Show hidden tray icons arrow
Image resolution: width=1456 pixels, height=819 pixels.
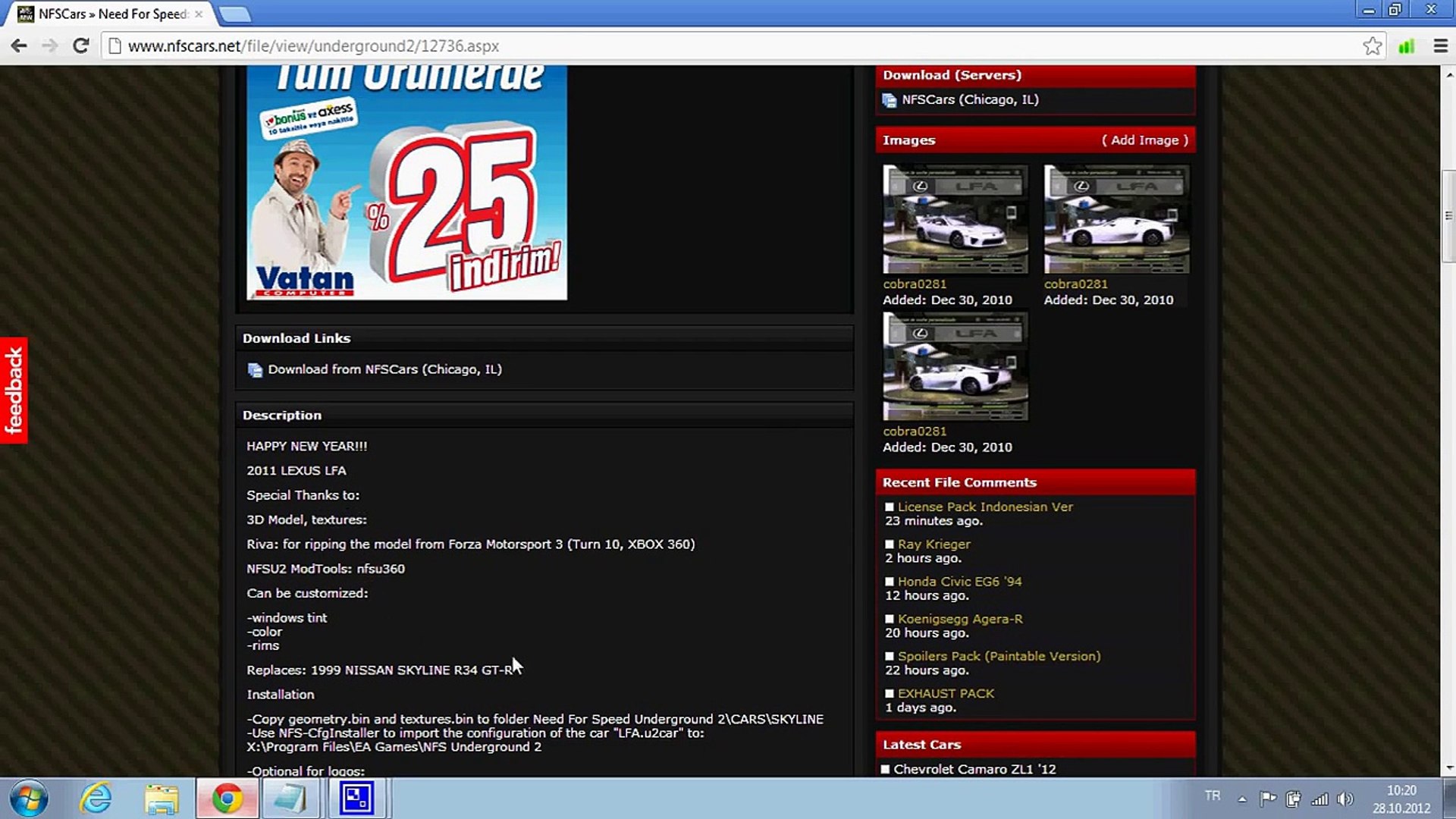(1241, 799)
